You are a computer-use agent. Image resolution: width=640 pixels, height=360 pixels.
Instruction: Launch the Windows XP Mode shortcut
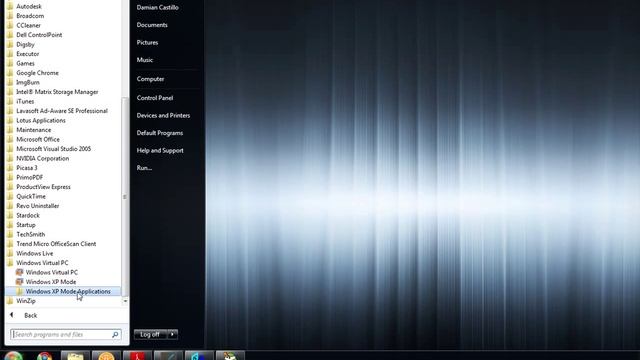51,282
